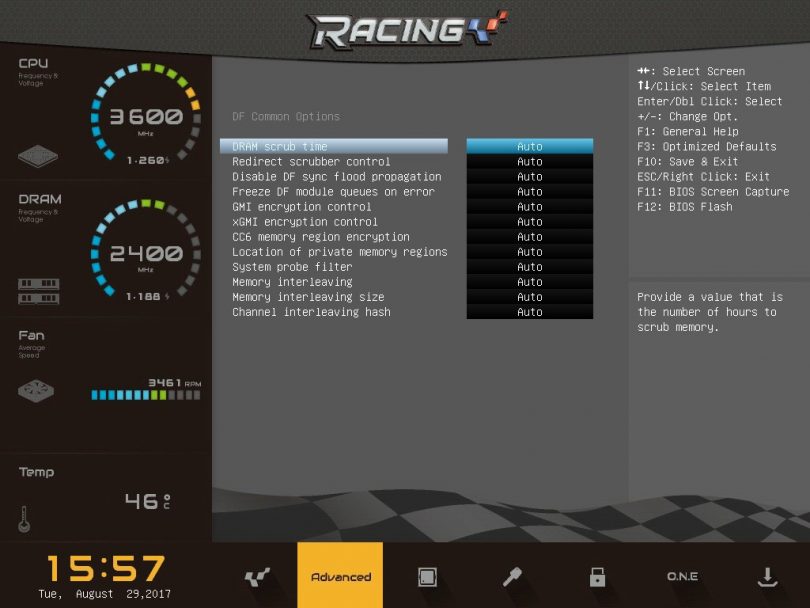Screen dimensions: 810x608
Task: Click the thermometer icon under Temp
Action: pyautogui.click(x=24, y=518)
